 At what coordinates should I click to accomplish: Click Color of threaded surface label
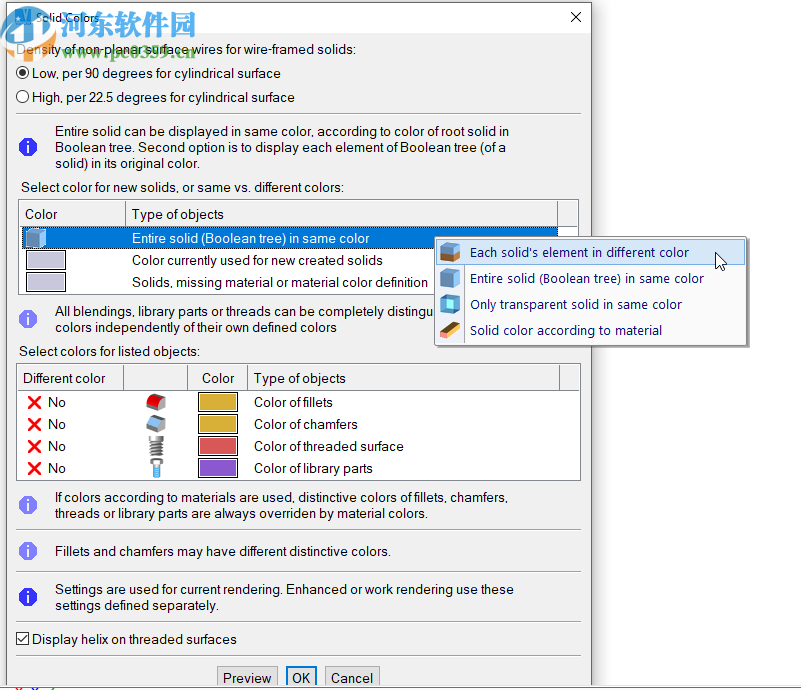click(x=328, y=446)
